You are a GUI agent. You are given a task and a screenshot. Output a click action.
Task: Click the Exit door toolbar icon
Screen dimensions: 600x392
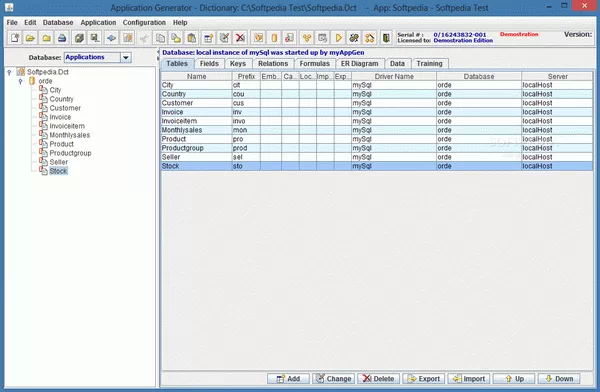point(386,38)
